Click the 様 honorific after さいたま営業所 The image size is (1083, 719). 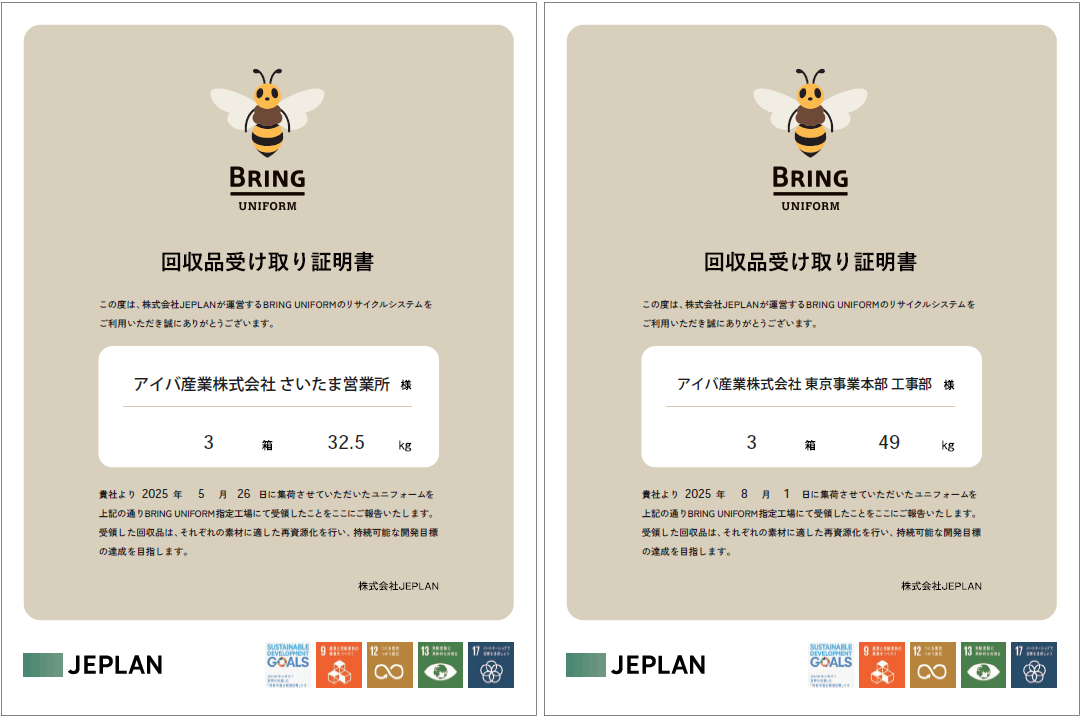406,385
